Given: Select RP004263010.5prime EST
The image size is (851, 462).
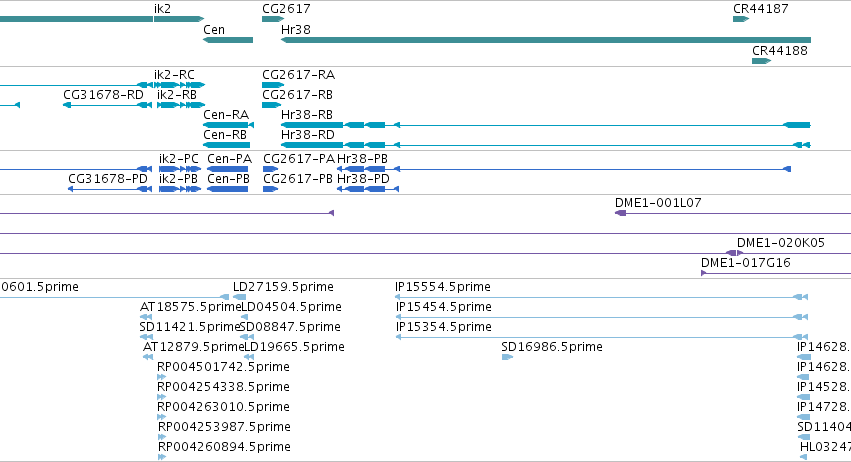Looking at the screenshot, I should click(161, 417).
